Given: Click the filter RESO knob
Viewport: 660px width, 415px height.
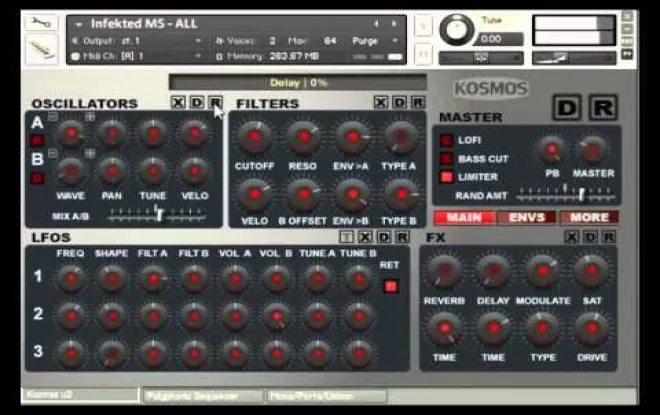Looking at the screenshot, I should point(303,137).
